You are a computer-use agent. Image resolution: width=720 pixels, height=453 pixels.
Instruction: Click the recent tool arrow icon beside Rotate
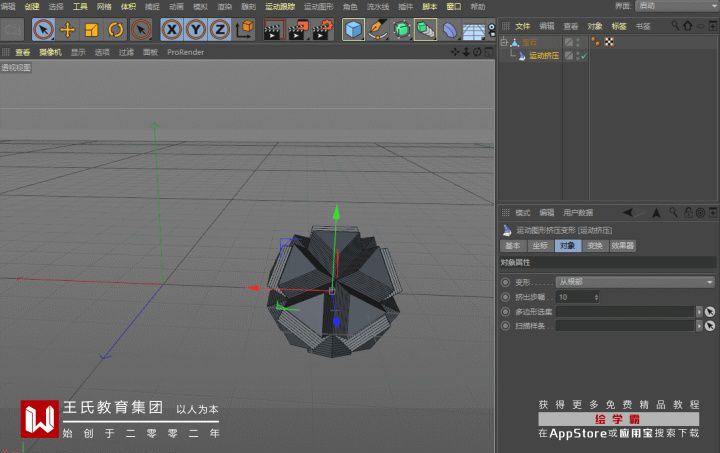[141, 30]
